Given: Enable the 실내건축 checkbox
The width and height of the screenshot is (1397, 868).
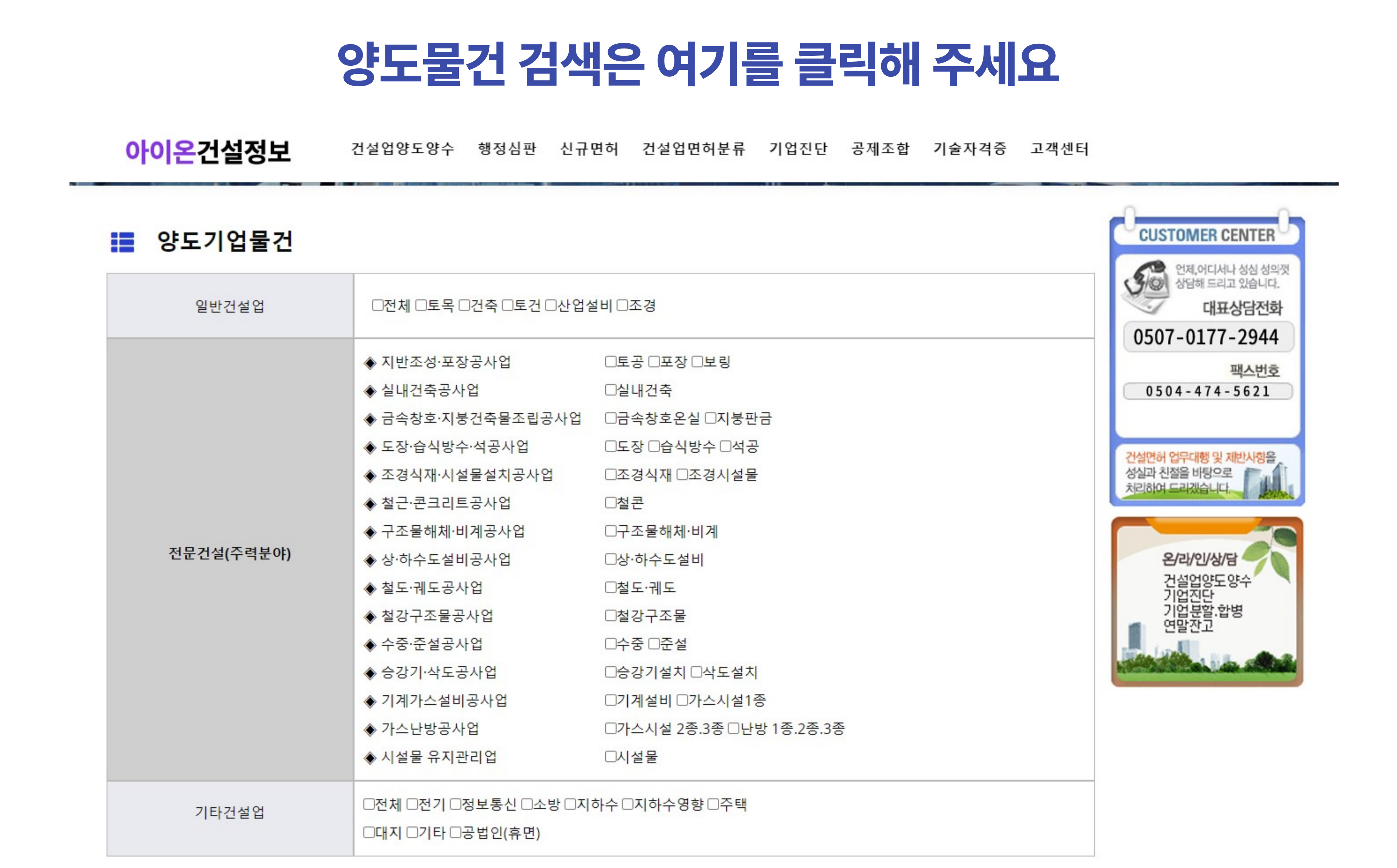Looking at the screenshot, I should (610, 390).
